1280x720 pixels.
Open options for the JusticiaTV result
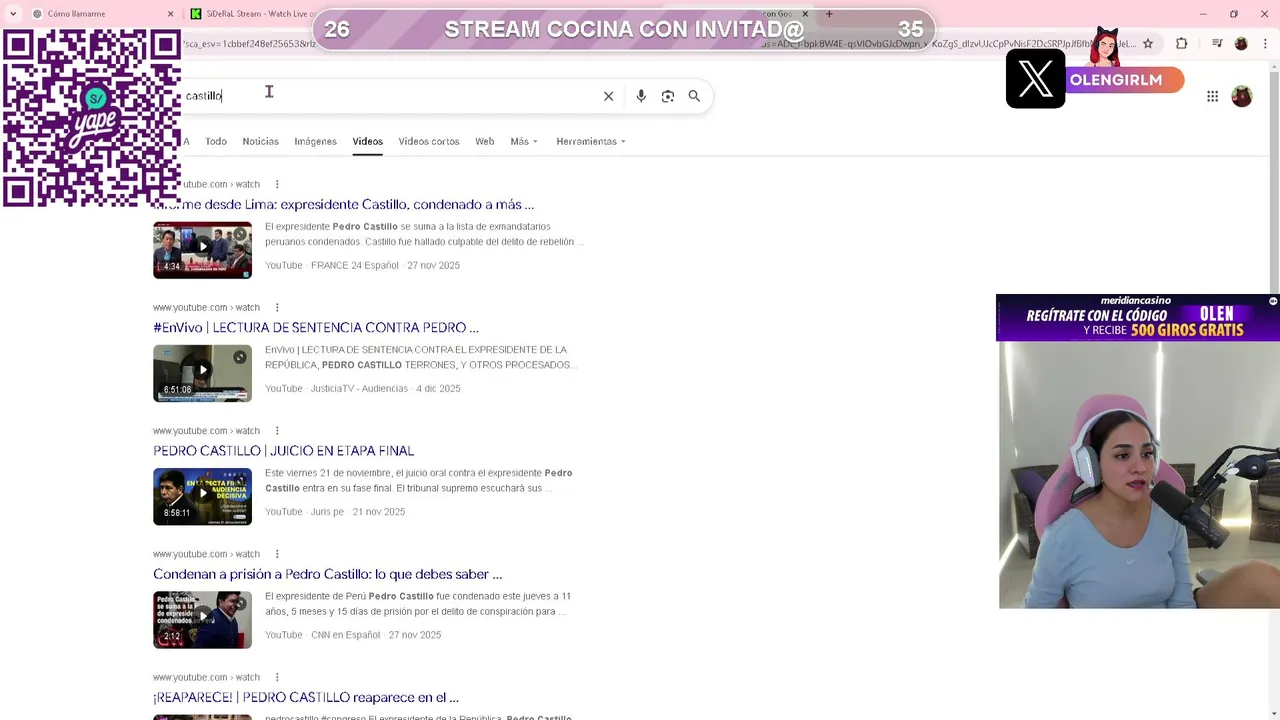tap(277, 307)
